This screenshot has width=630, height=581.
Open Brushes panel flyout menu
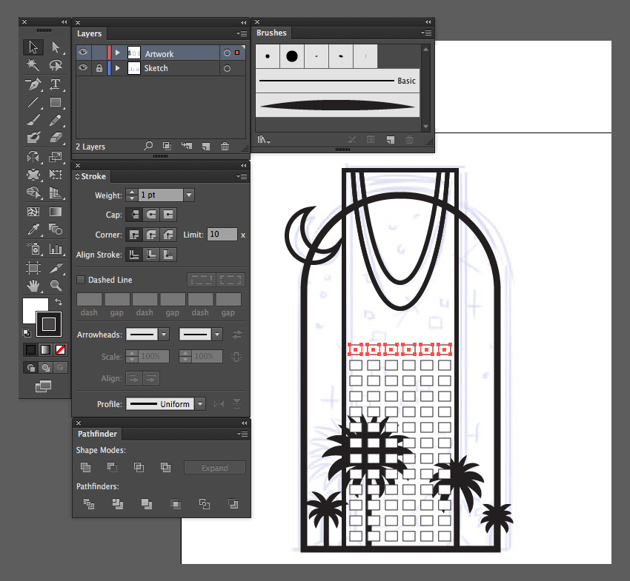pyautogui.click(x=426, y=33)
